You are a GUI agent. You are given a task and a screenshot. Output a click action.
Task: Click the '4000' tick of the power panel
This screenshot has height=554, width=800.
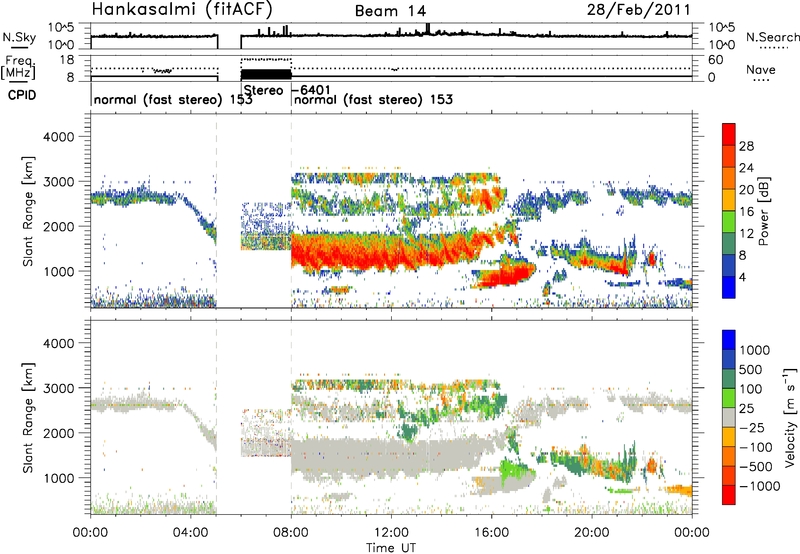[58, 137]
